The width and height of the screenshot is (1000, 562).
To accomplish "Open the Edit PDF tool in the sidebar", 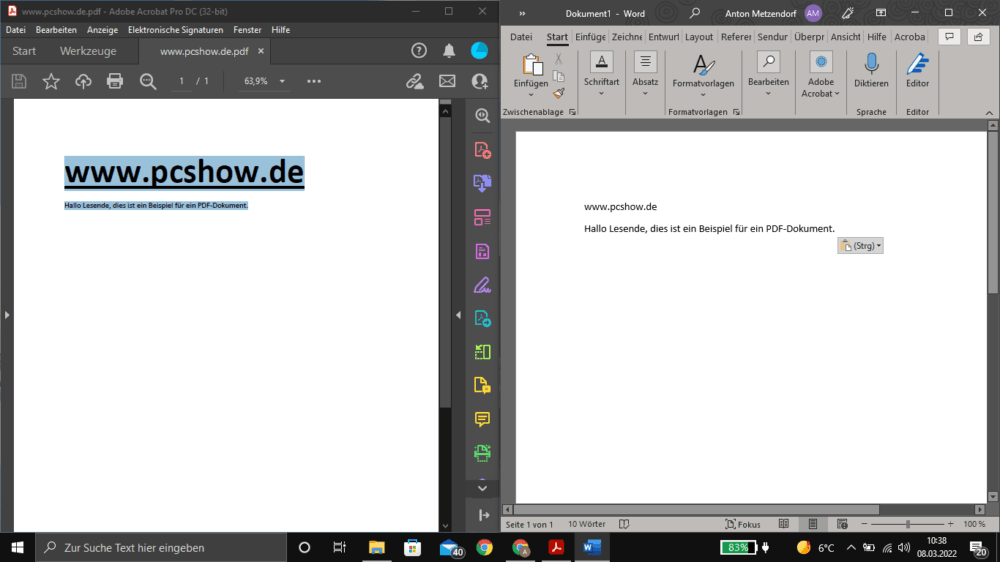I will coord(483,251).
